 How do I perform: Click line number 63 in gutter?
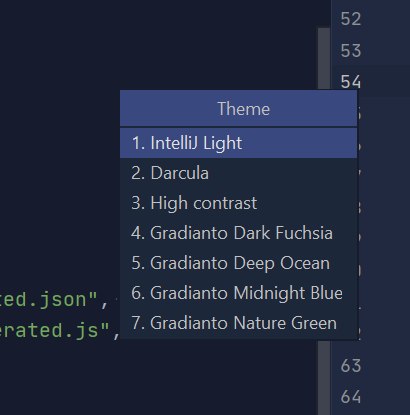click(351, 366)
